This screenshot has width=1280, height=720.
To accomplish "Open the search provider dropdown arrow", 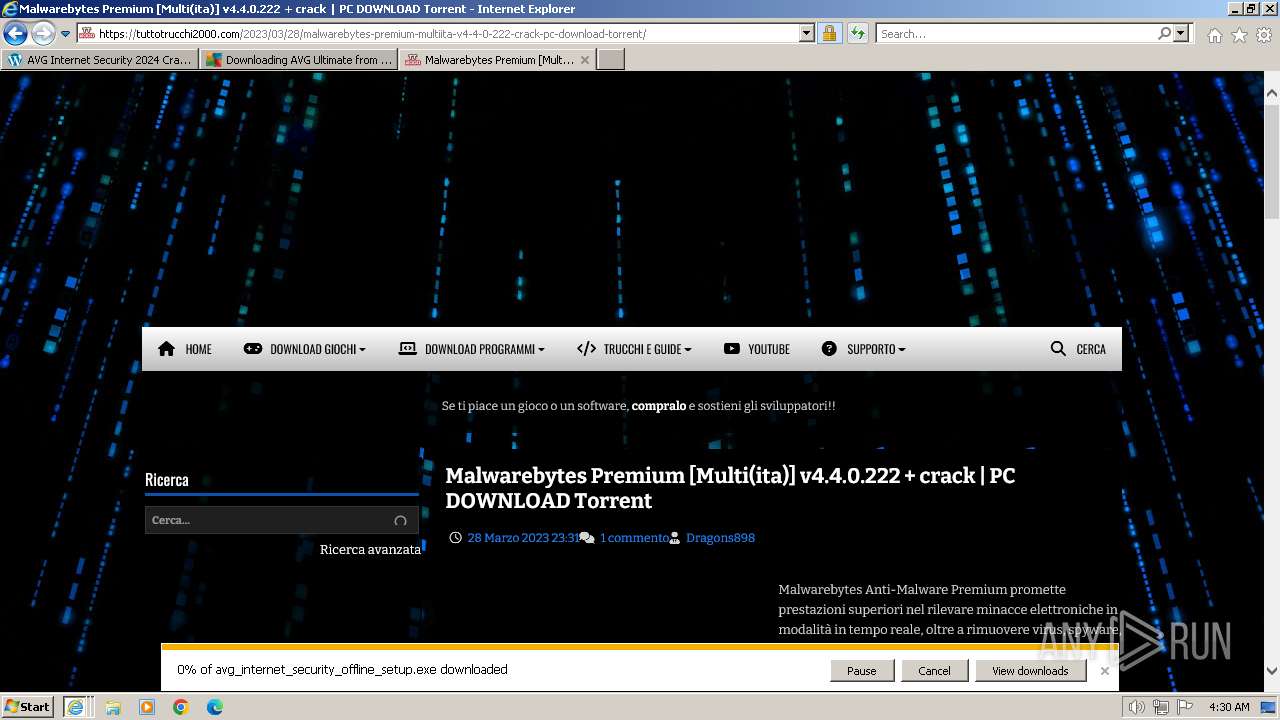I will tap(1181, 34).
